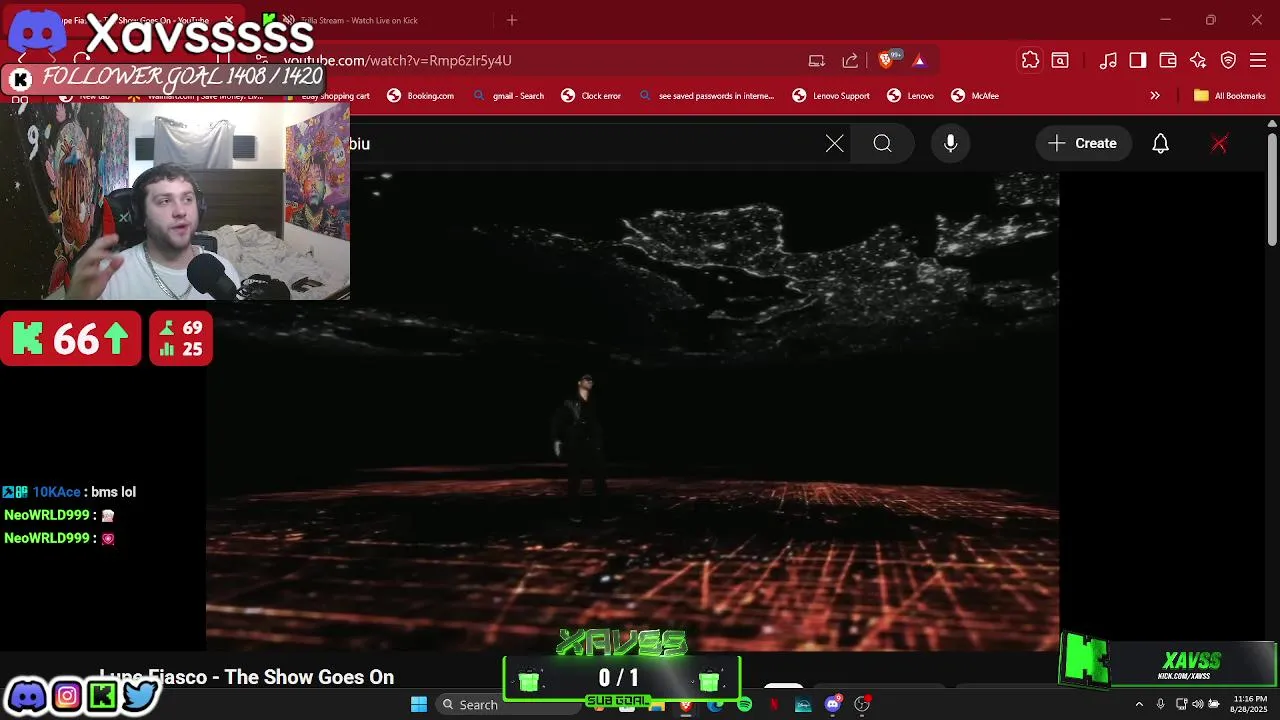This screenshot has height=720, width=1280.
Task: Open the Booking.com bookmark
Action: point(421,96)
